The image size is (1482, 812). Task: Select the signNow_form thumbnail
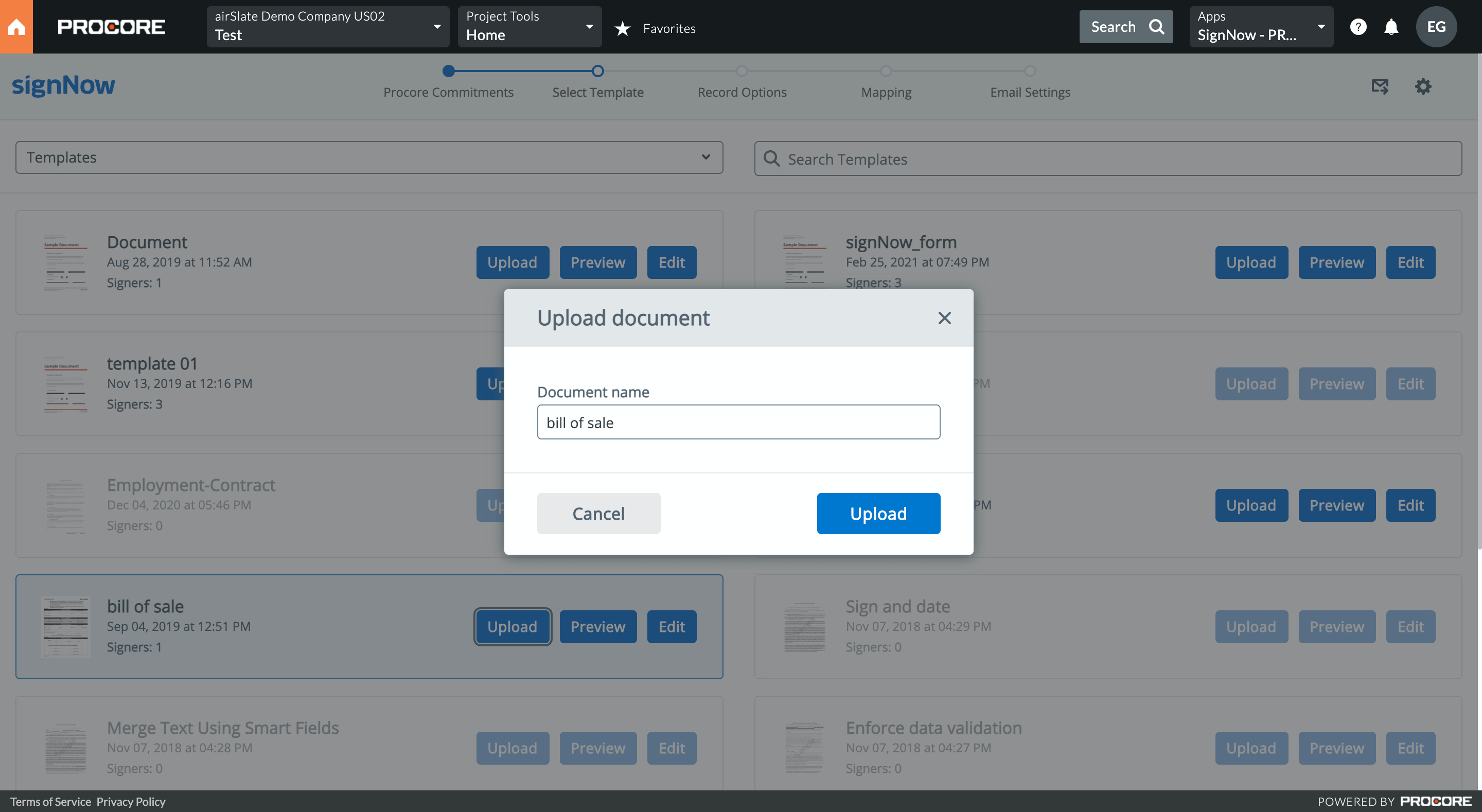(804, 262)
